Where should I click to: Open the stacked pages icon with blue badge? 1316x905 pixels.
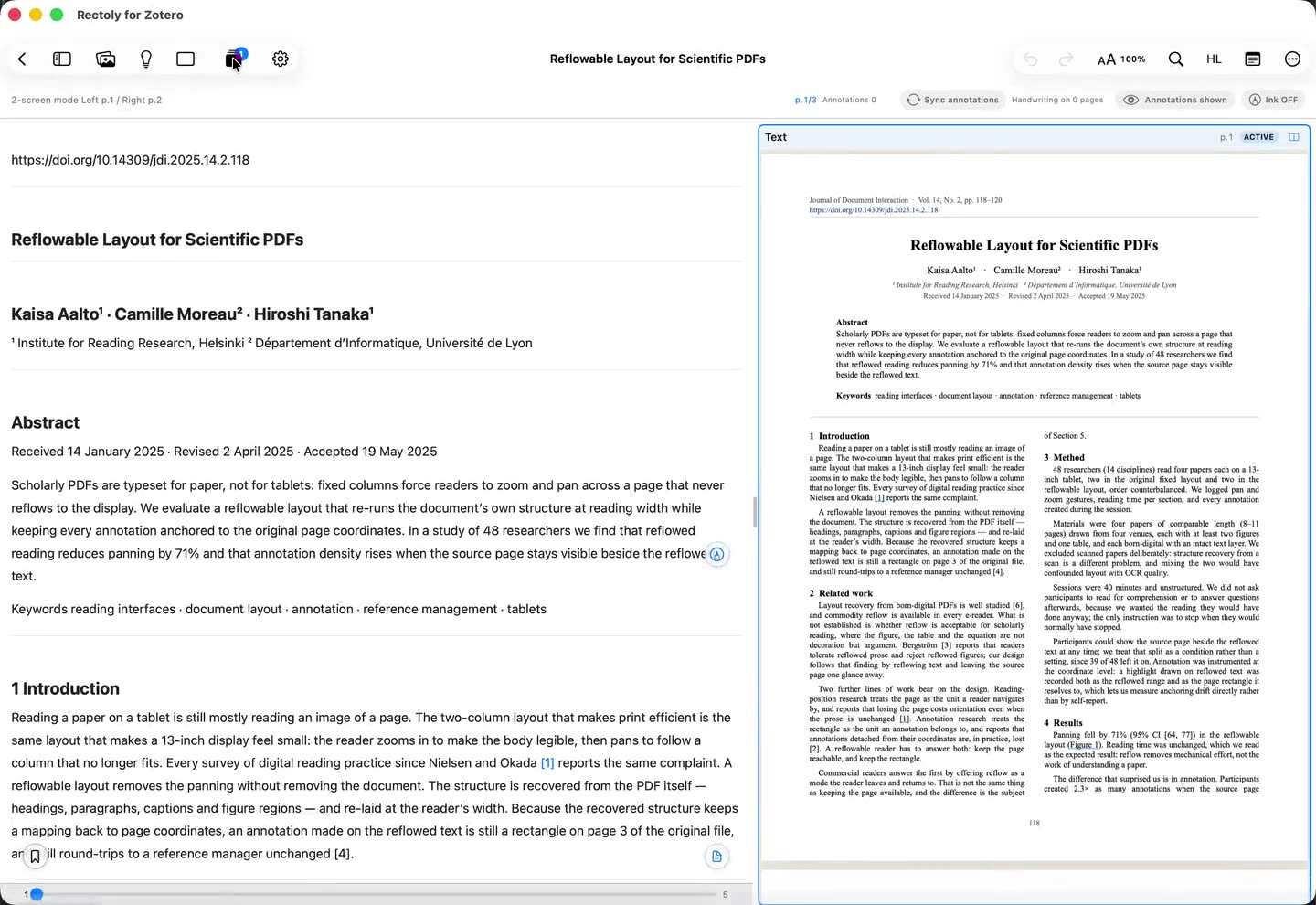tap(235, 59)
